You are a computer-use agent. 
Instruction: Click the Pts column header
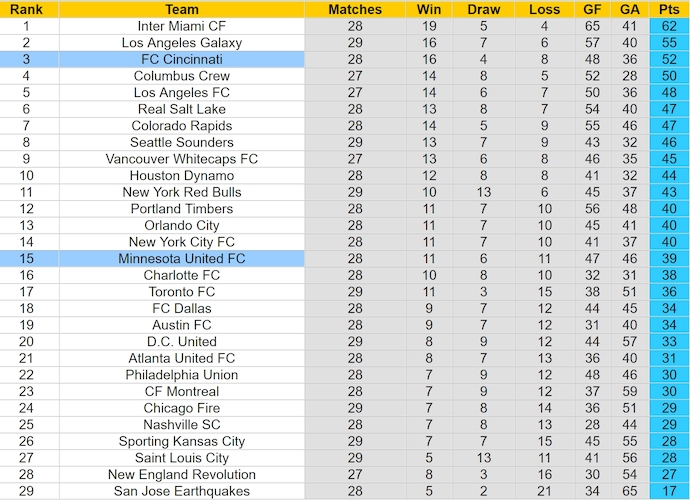[669, 9]
